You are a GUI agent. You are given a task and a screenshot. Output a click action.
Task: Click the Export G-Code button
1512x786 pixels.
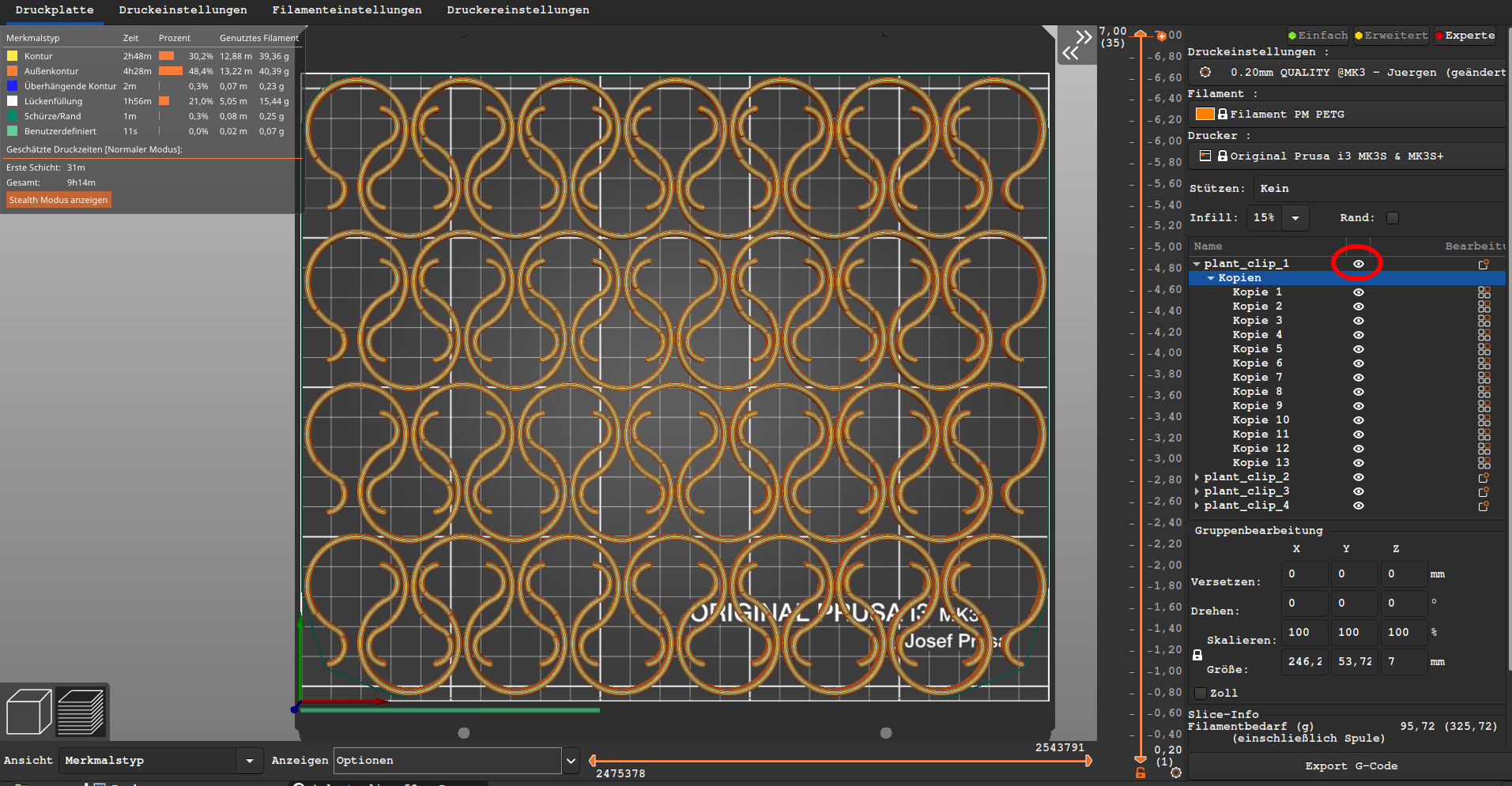(x=1351, y=766)
